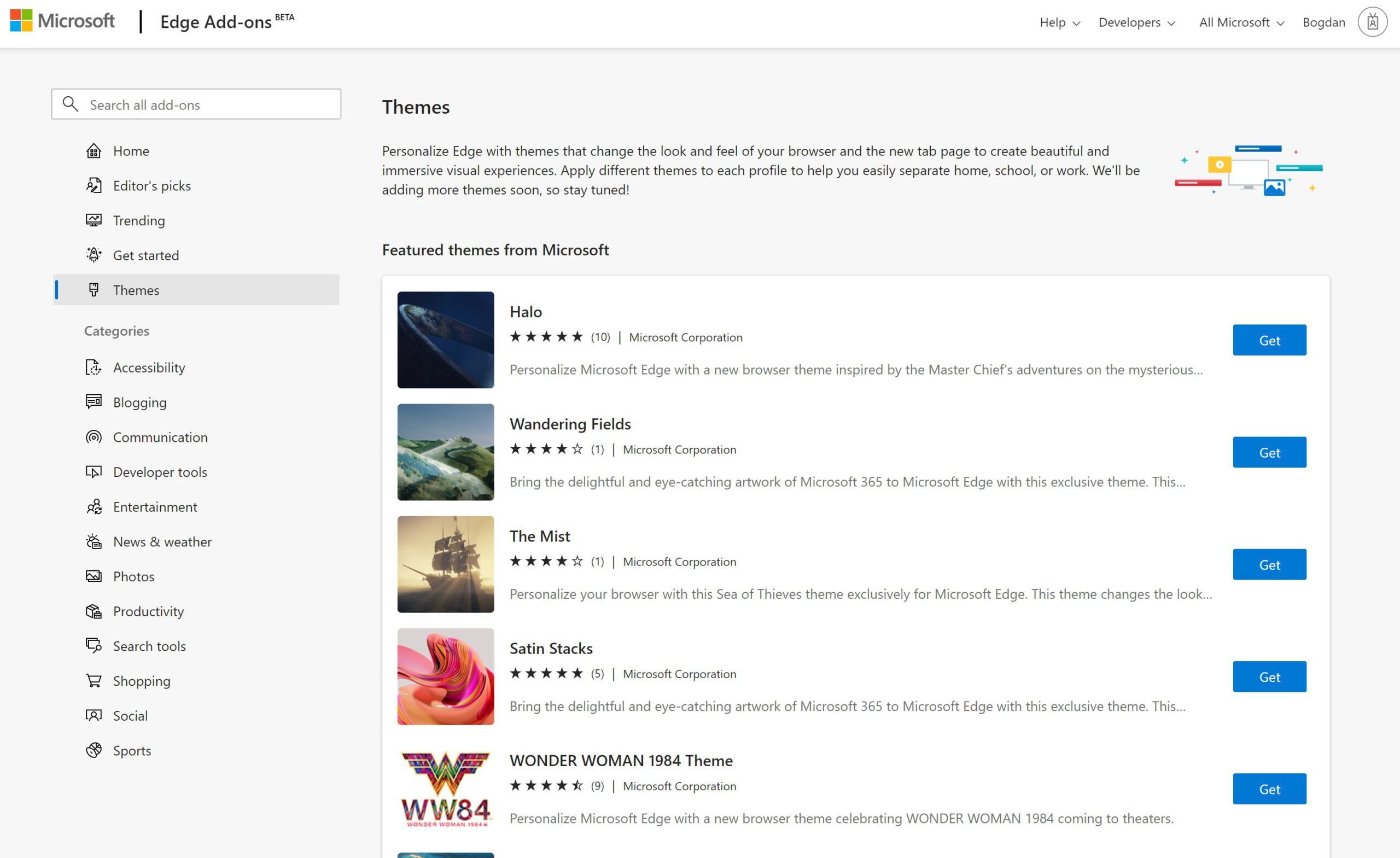Click the Productivity category icon
This screenshot has width=1400, height=858.
click(x=94, y=611)
